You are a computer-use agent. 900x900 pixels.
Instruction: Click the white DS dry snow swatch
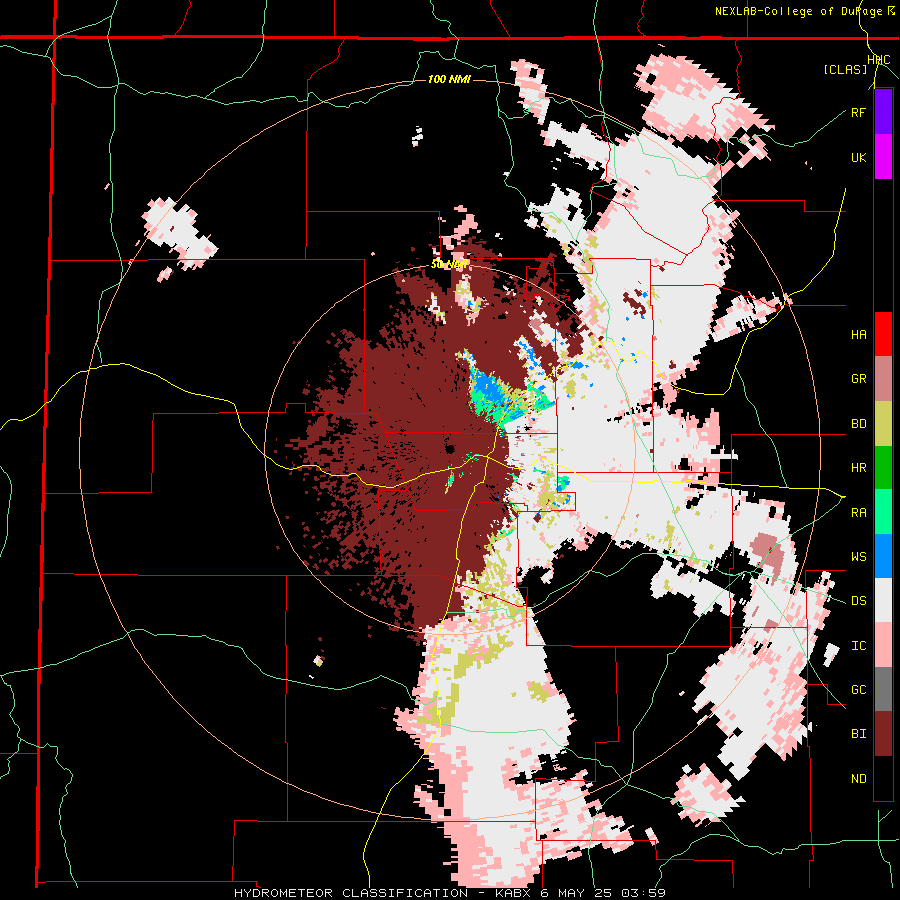pos(883,600)
